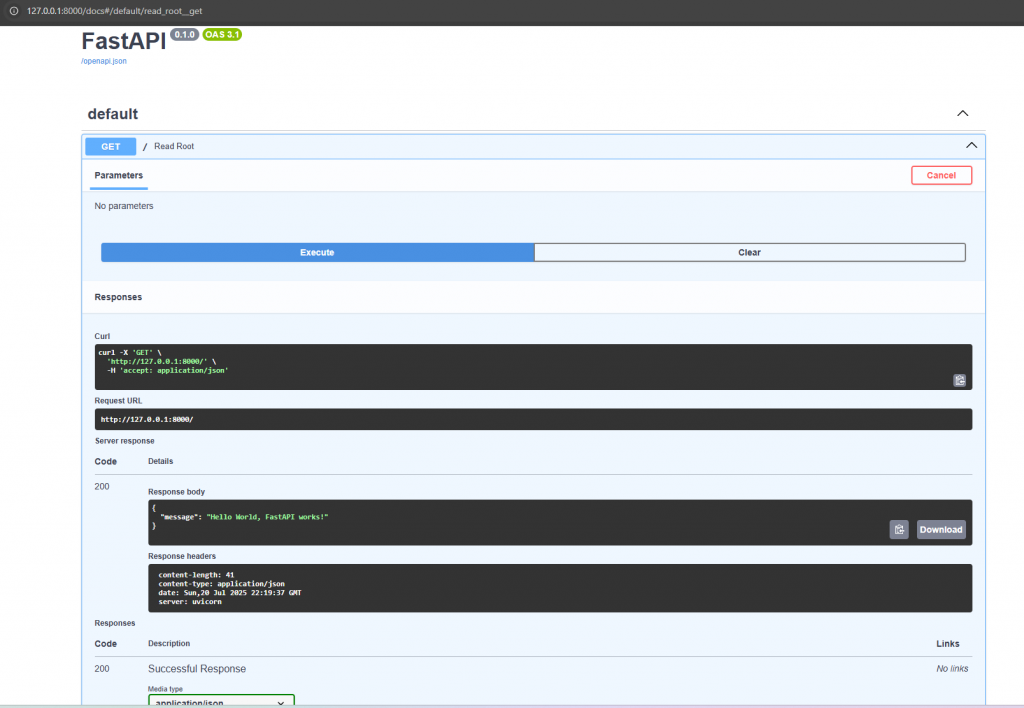Click the 0.1.0 version badge
Screen dimensions: 1024x708
tap(185, 35)
